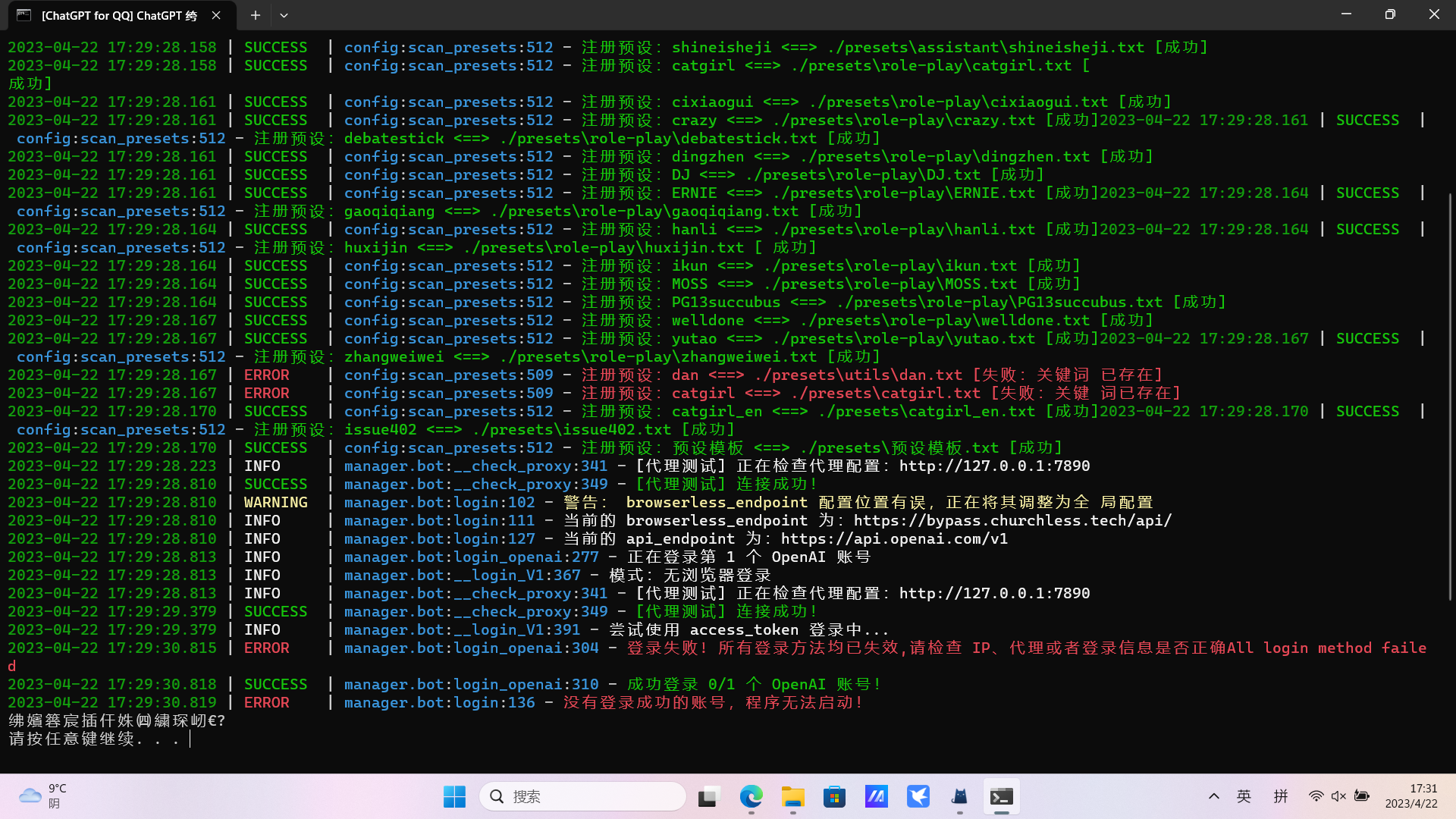Click './presets\utils\dan.txt' path

tap(858, 375)
